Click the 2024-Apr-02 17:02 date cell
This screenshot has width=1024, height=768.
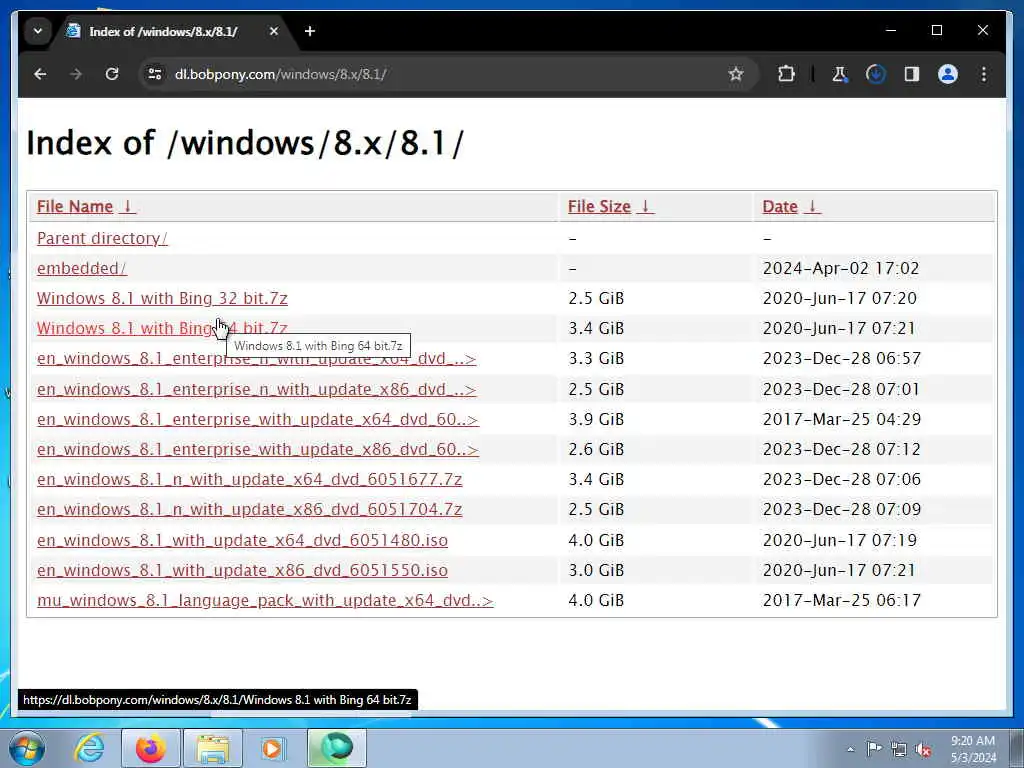(x=840, y=268)
